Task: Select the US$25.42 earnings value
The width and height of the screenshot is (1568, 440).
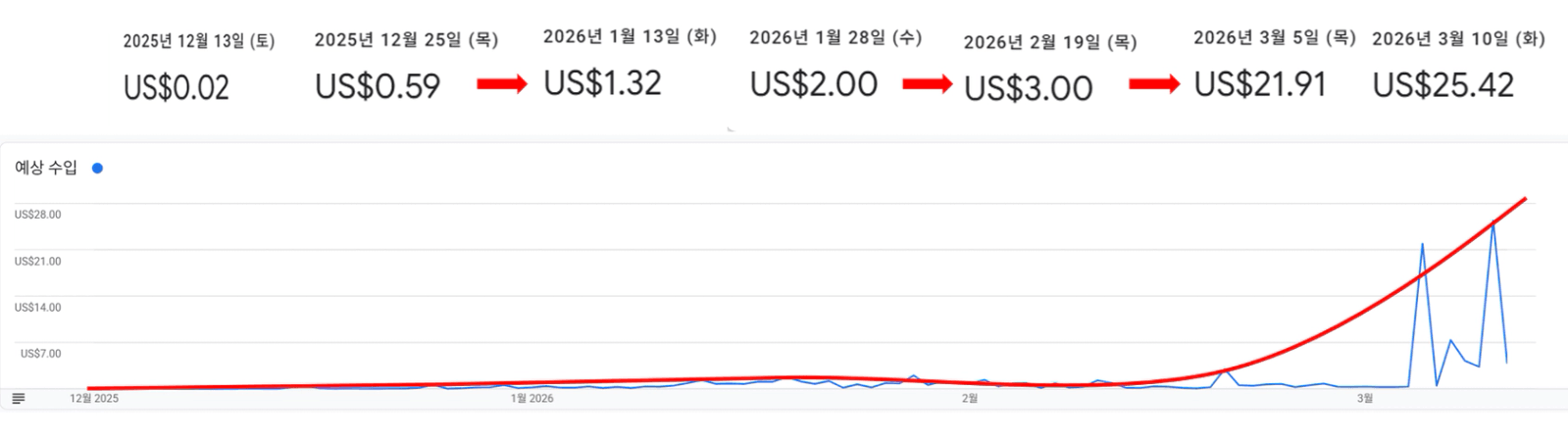Action: 1442,85
